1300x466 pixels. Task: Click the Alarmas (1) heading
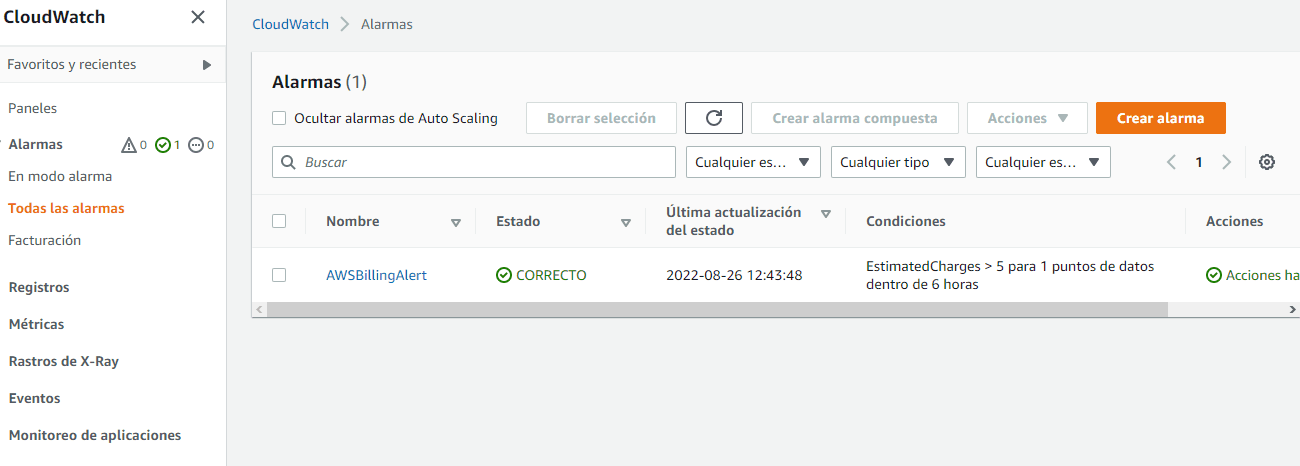pyautogui.click(x=320, y=82)
